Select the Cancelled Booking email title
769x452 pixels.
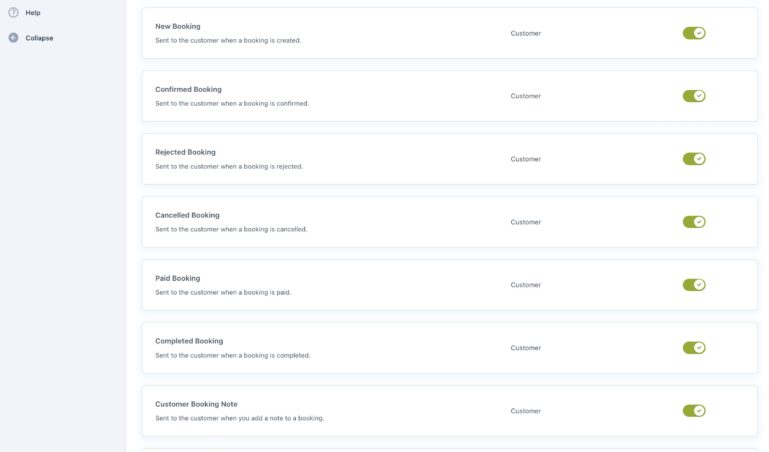187,215
